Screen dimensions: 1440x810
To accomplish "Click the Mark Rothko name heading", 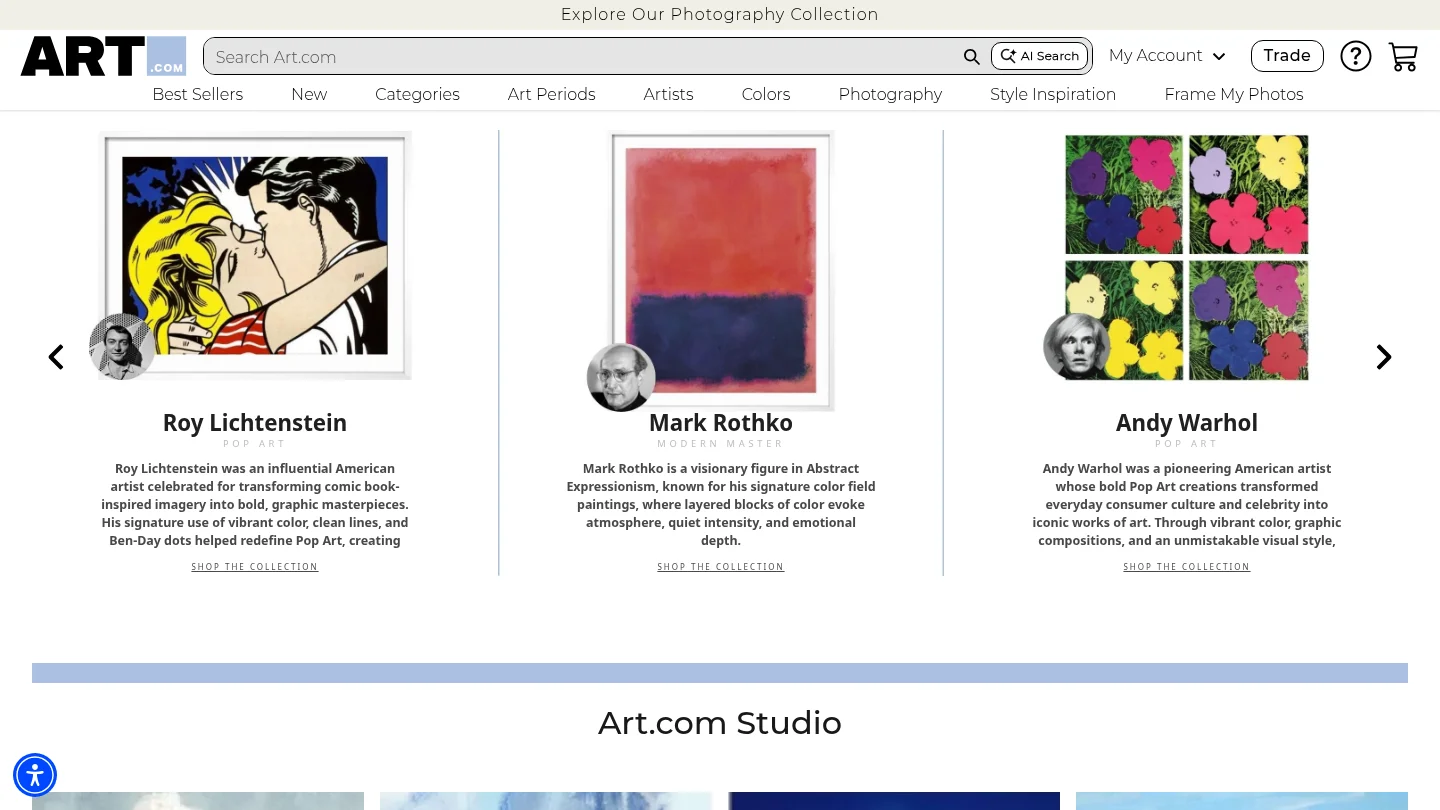I will pyautogui.click(x=721, y=423).
